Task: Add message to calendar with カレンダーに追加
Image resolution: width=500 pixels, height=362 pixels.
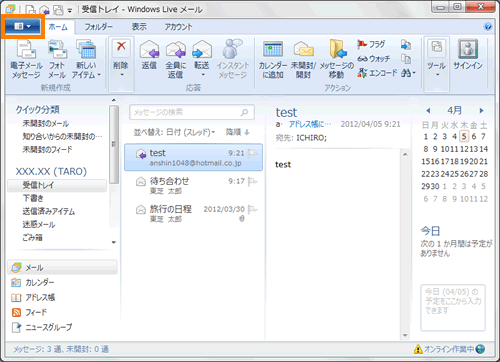Action: coord(273,59)
